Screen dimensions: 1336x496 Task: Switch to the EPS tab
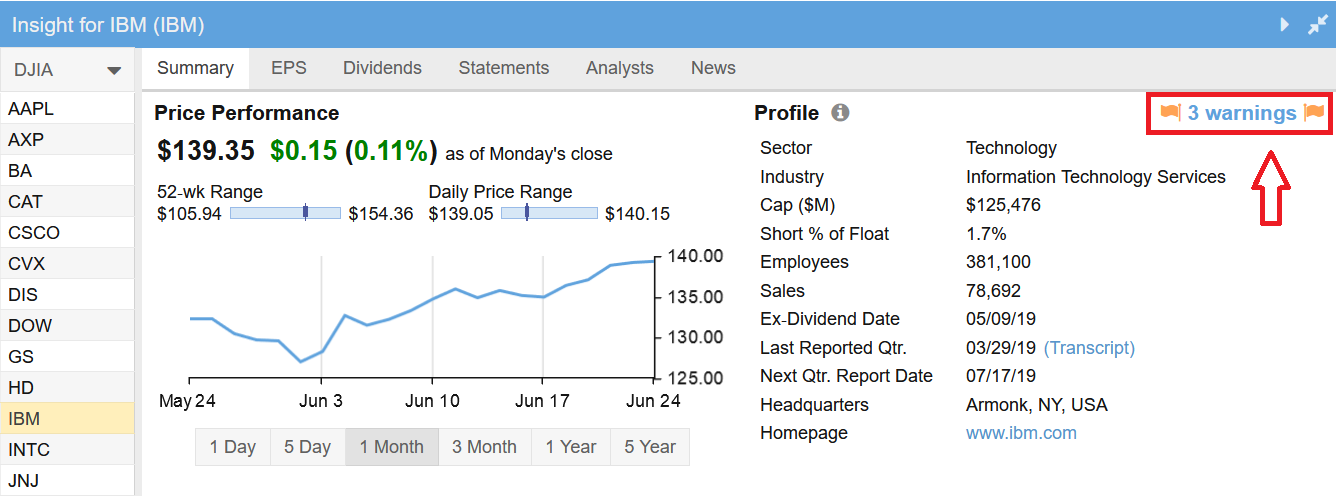click(x=288, y=68)
